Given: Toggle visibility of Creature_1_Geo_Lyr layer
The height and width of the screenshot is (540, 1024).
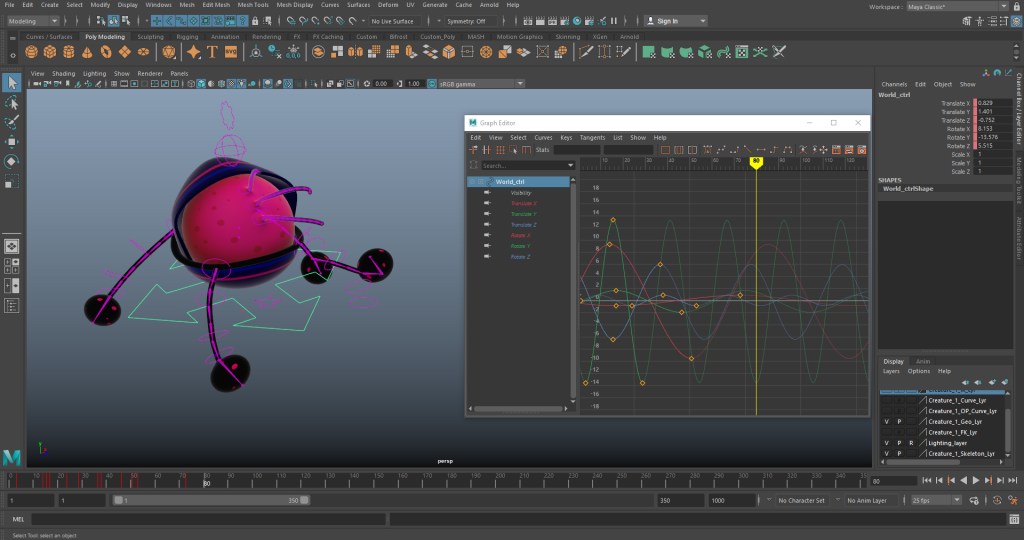Looking at the screenshot, I should pyautogui.click(x=886, y=422).
